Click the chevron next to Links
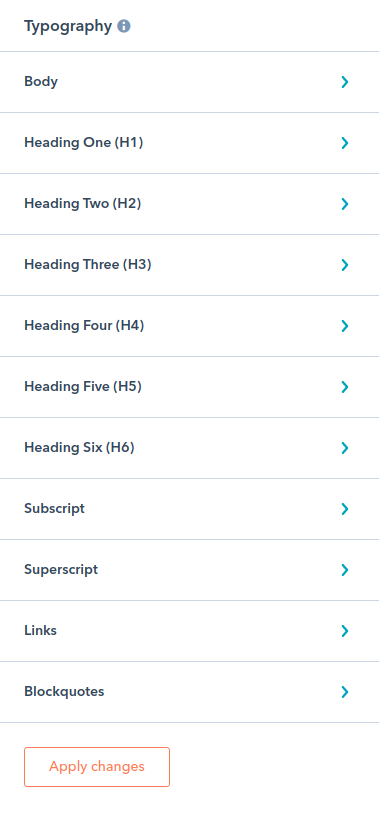The width and height of the screenshot is (379, 831). (345, 631)
